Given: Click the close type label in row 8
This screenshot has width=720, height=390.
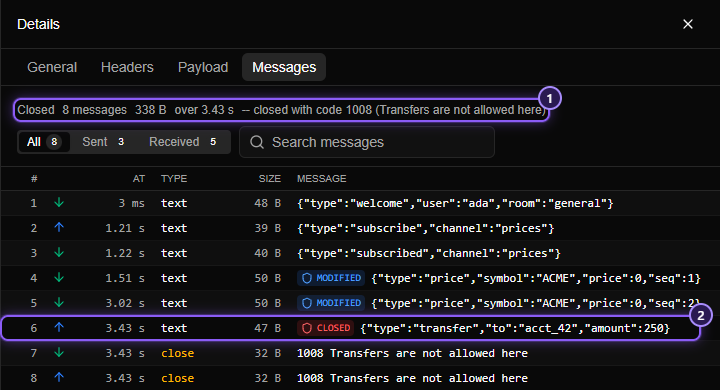Looking at the screenshot, I should pyautogui.click(x=177, y=378).
